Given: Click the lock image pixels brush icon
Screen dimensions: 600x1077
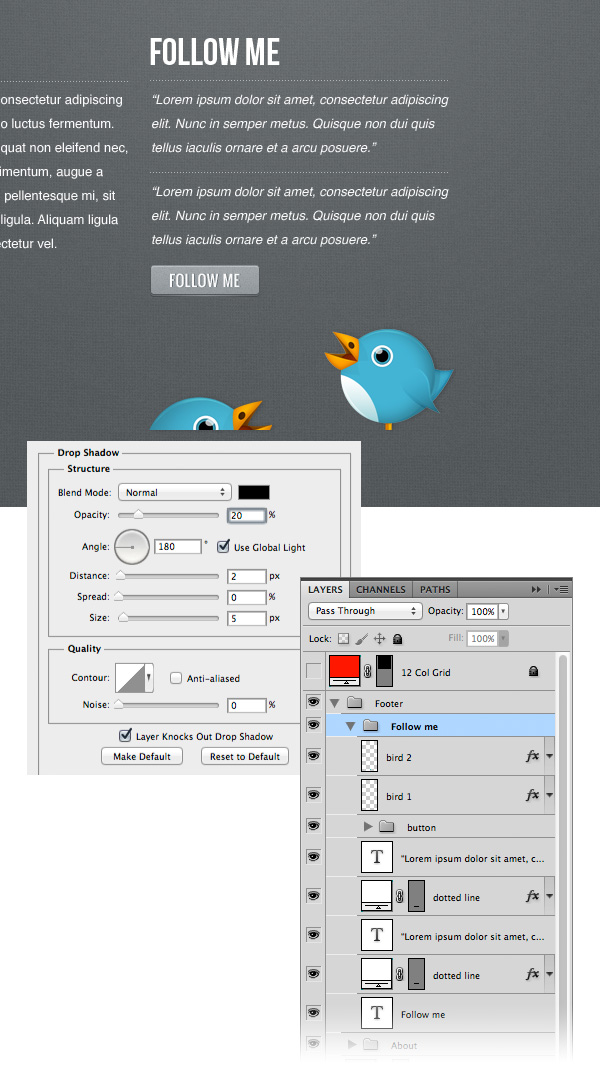Looking at the screenshot, I should click(362, 639).
